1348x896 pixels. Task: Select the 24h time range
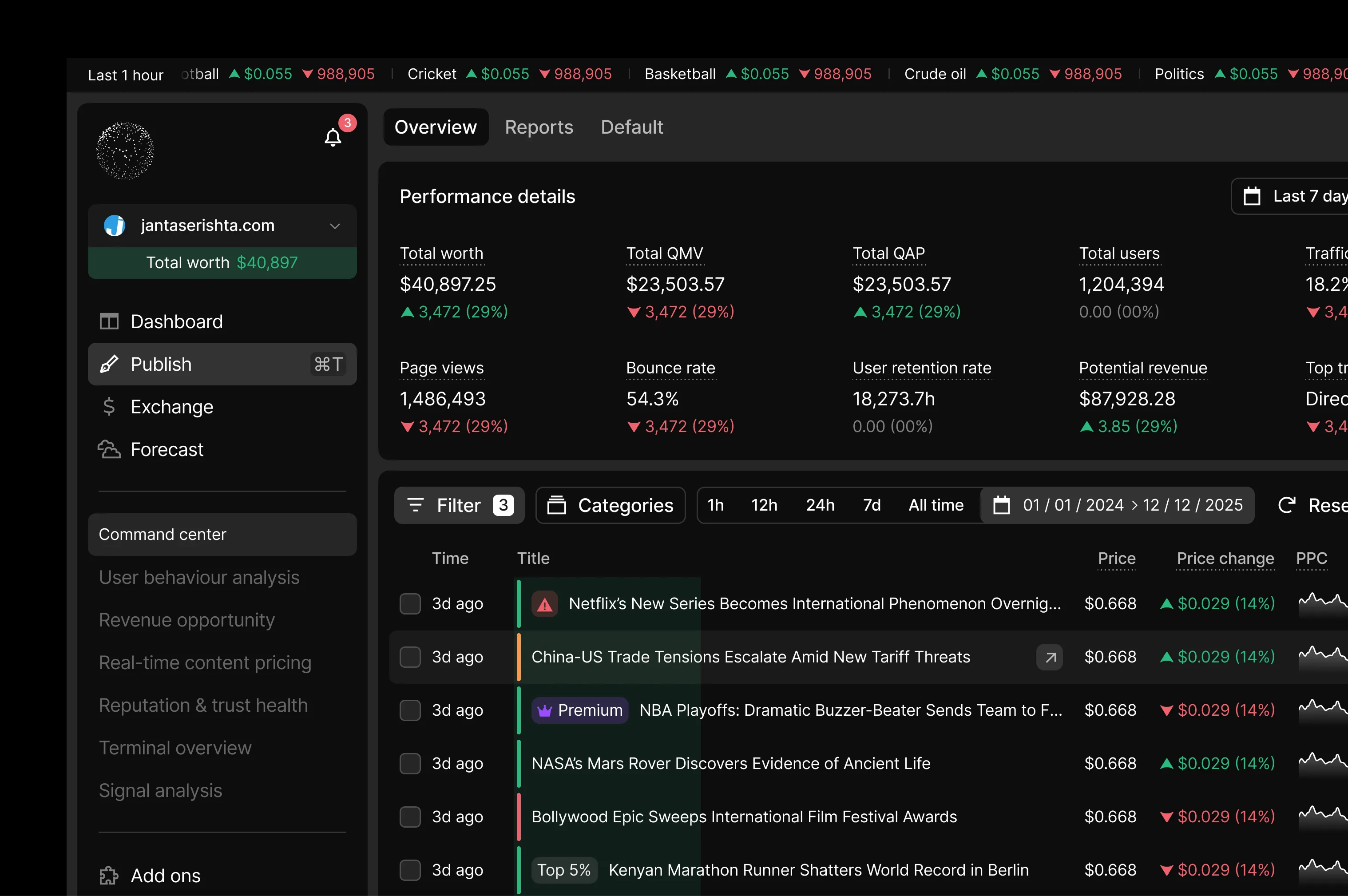tap(820, 505)
